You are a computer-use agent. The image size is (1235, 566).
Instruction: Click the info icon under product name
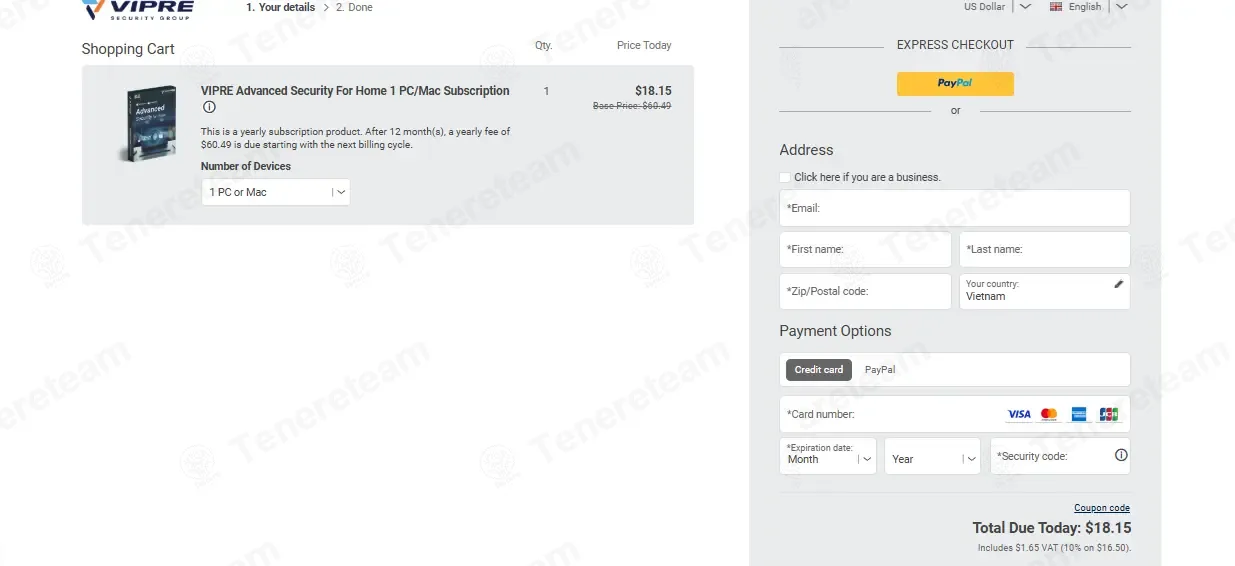[x=209, y=108]
